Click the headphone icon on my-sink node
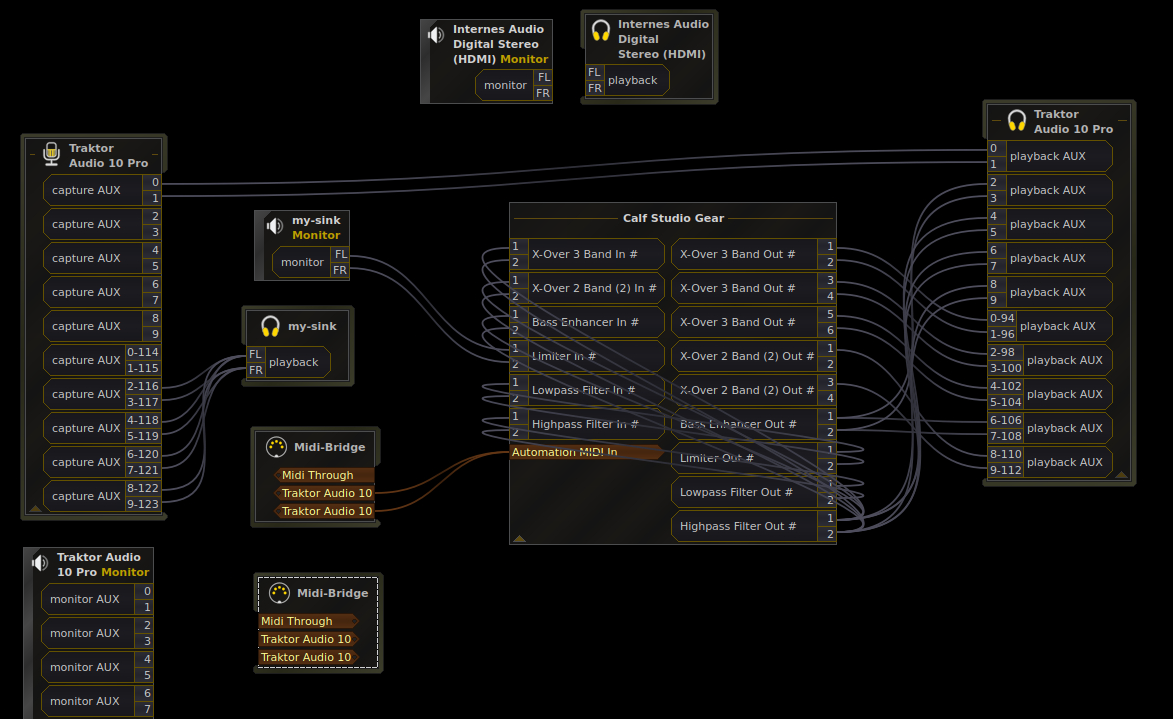 tap(270, 326)
